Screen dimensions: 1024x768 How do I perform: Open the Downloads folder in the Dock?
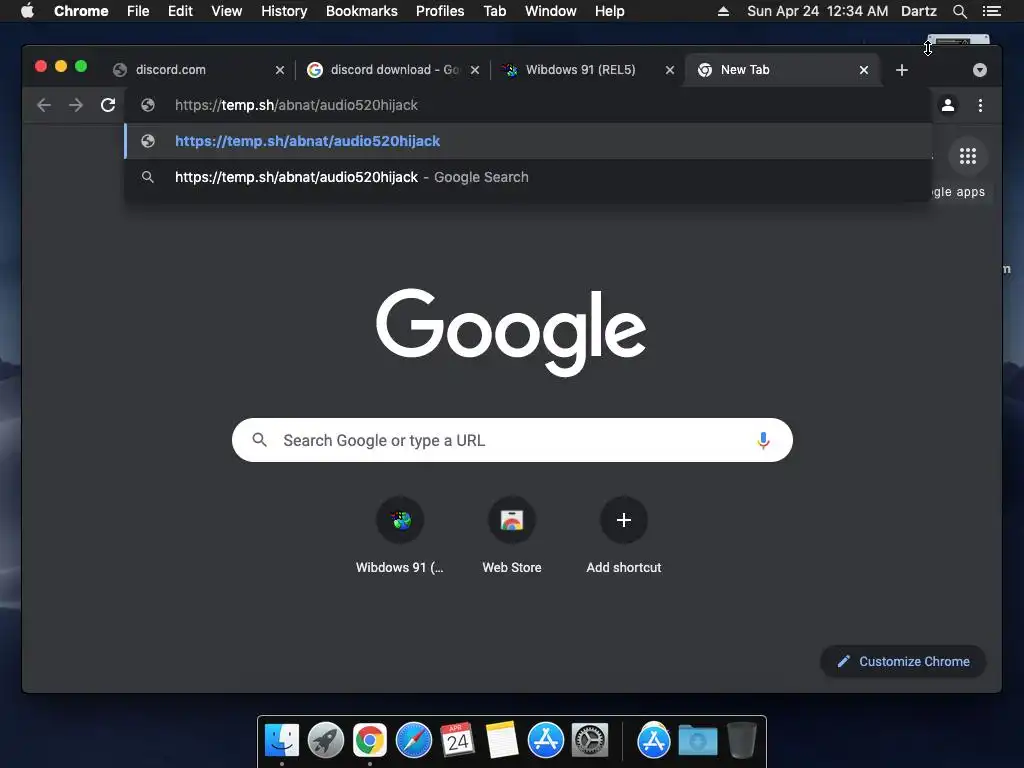pyautogui.click(x=697, y=741)
